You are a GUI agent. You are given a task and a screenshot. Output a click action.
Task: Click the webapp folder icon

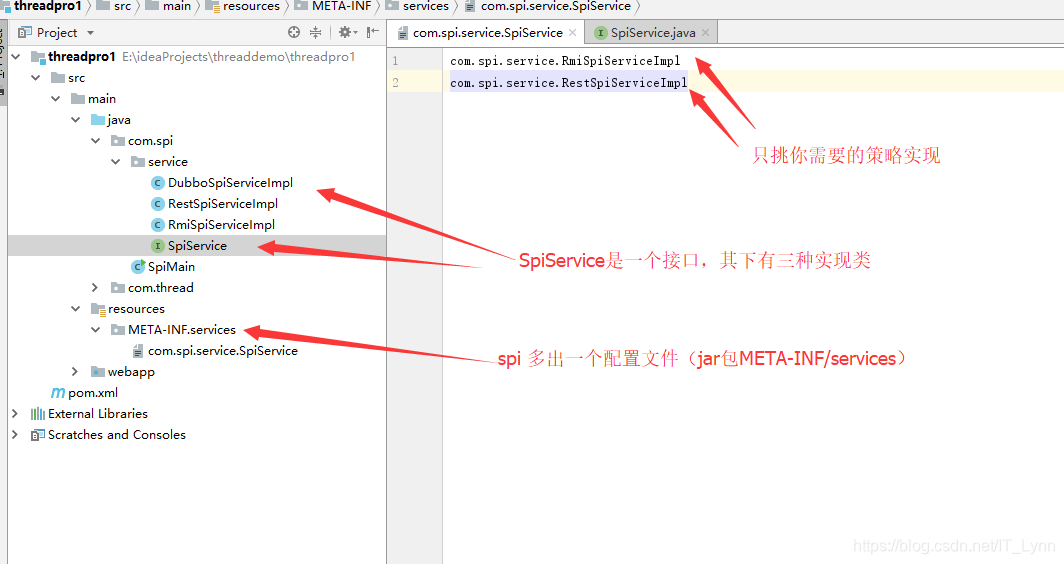point(98,372)
